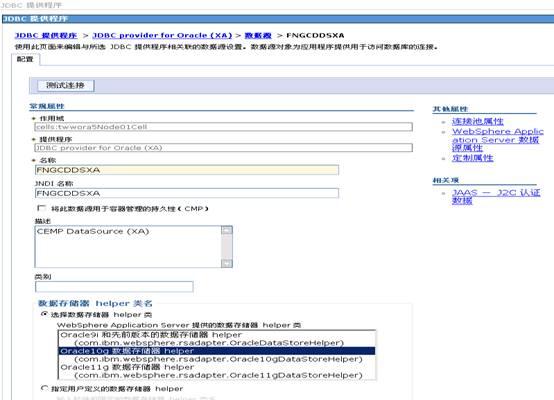The height and width of the screenshot is (400, 554).
Task: Open the 连接池属性 link
Action: (x=478, y=122)
